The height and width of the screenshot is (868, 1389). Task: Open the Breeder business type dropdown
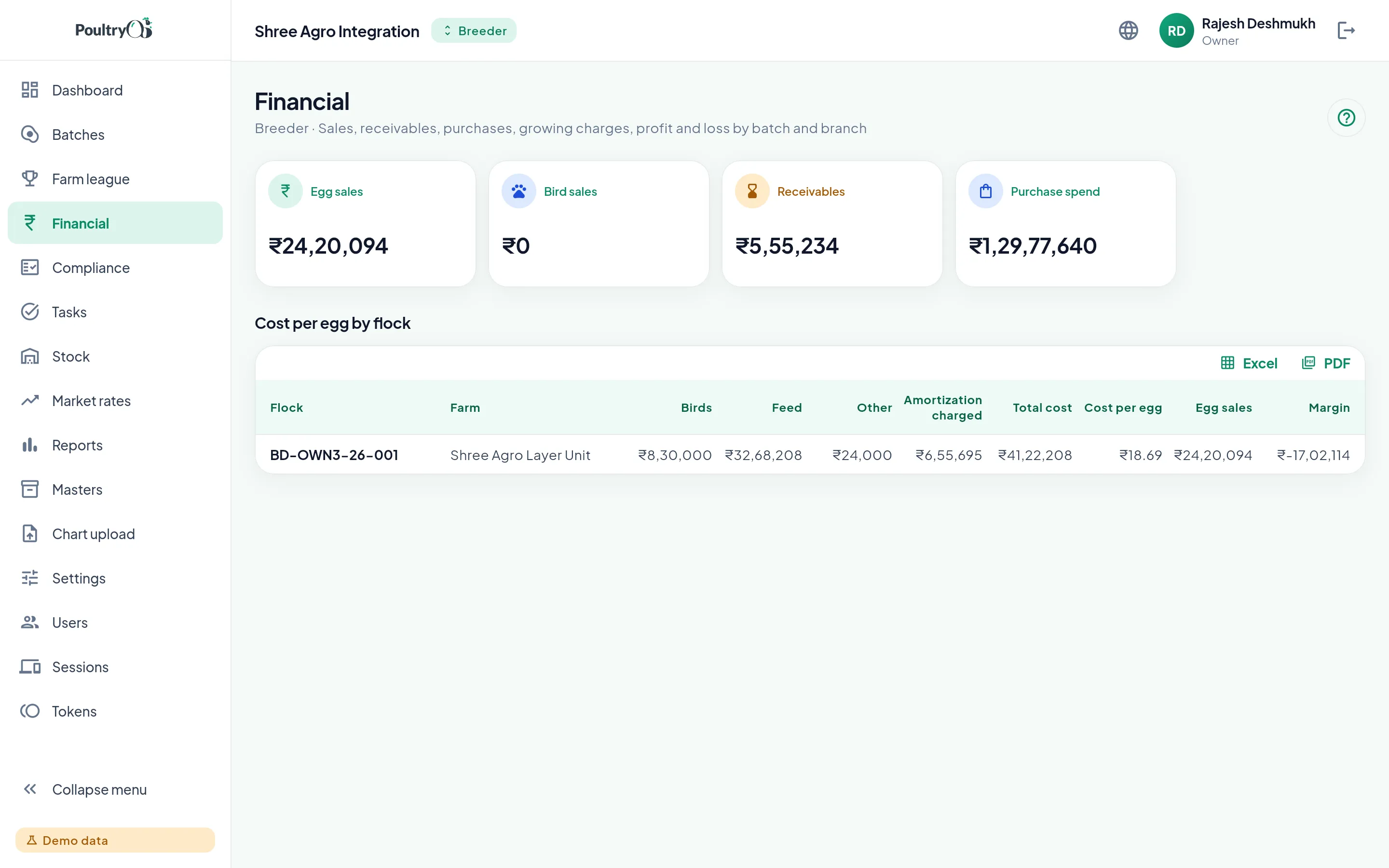[474, 31]
